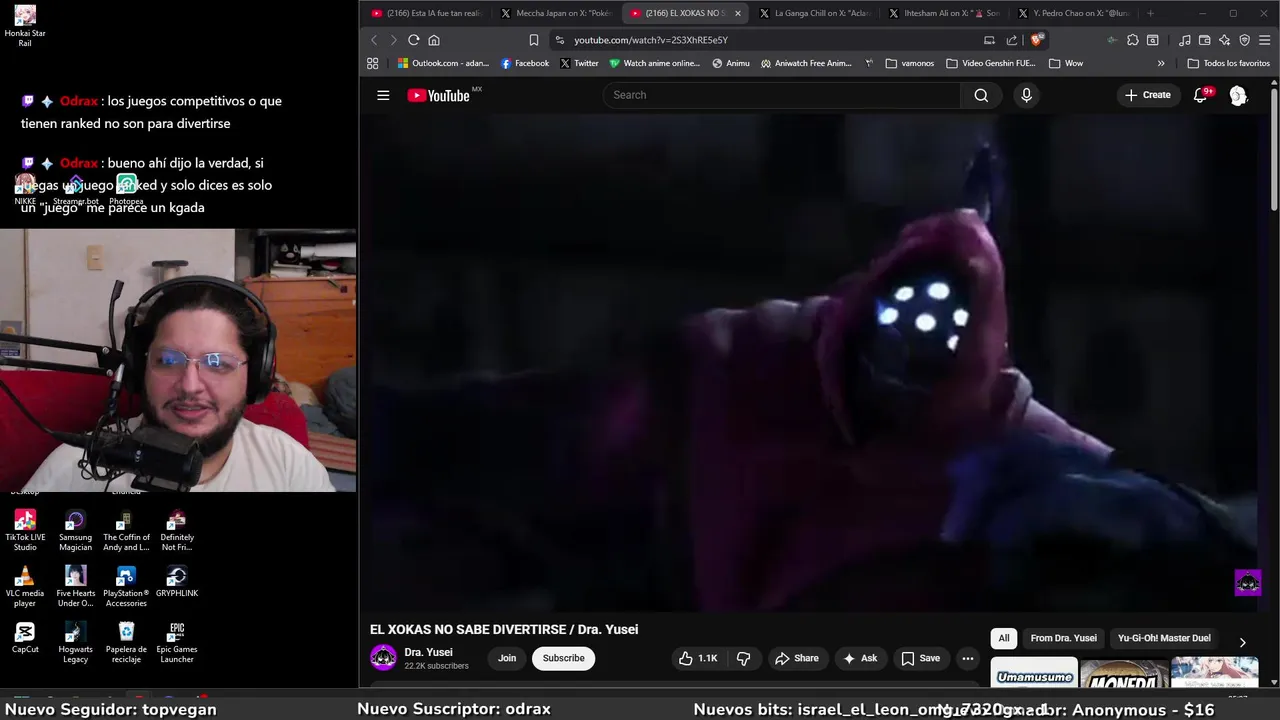Select the From Dra. Yusei chip

1063,638
